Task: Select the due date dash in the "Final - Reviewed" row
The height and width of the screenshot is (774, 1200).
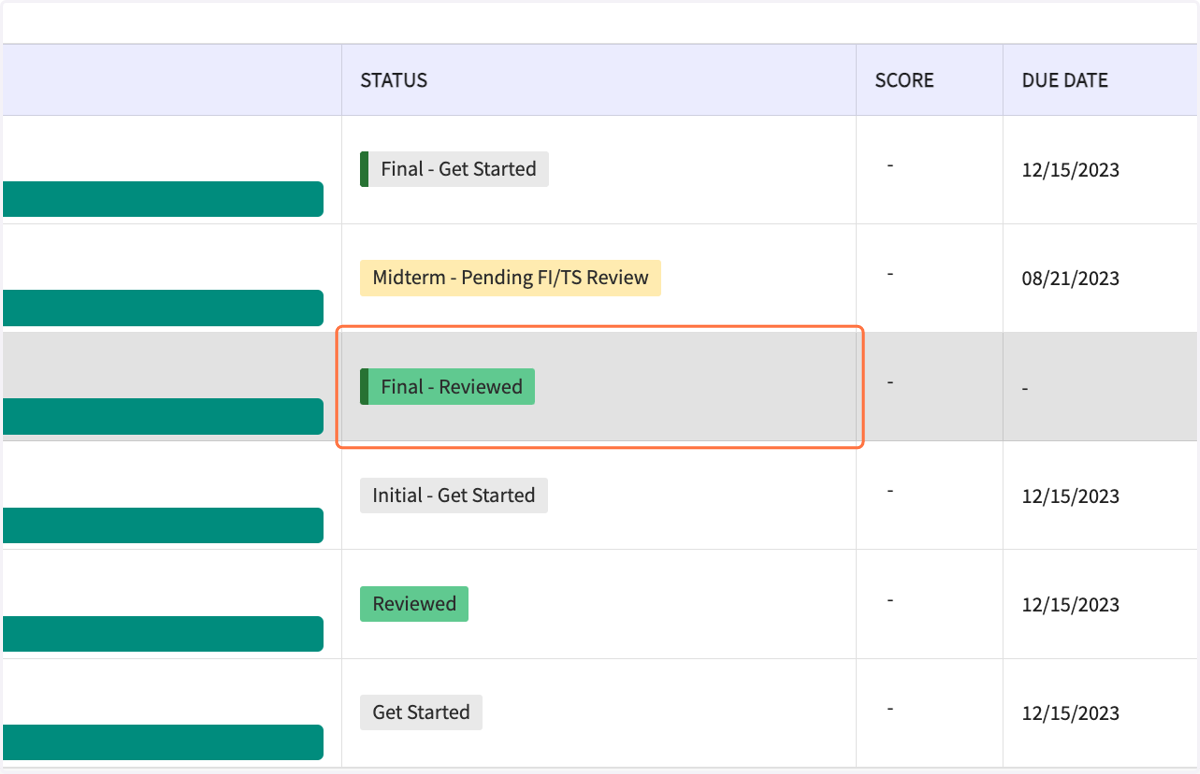Action: [x=1026, y=388]
